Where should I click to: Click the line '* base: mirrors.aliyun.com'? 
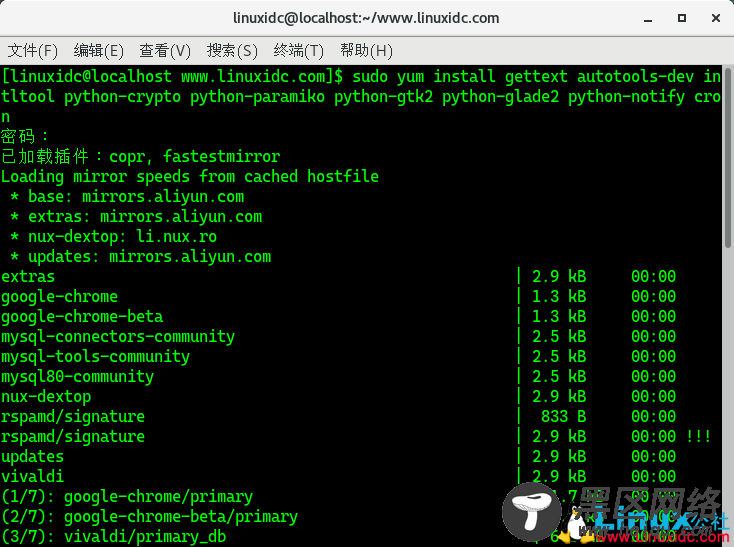[x=127, y=197]
